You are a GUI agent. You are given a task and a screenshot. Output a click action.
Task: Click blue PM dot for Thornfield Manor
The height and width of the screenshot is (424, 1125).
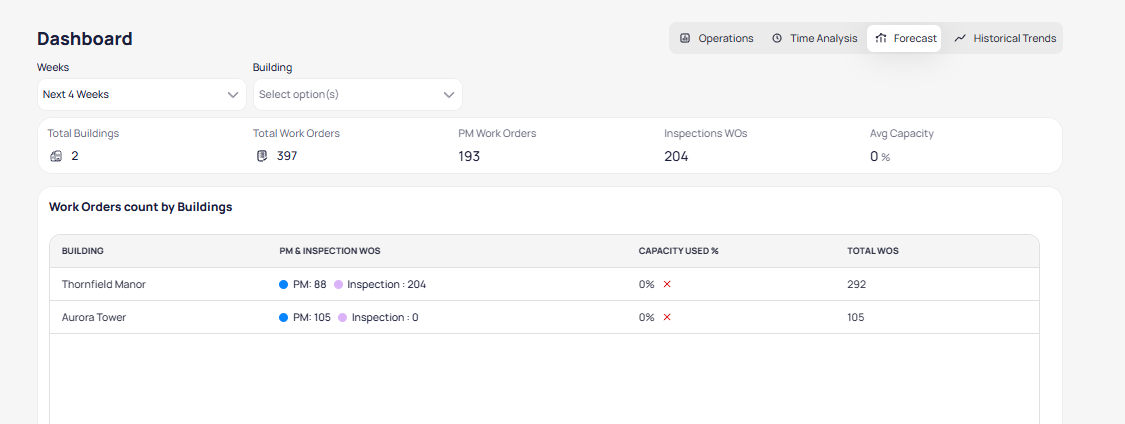click(284, 284)
